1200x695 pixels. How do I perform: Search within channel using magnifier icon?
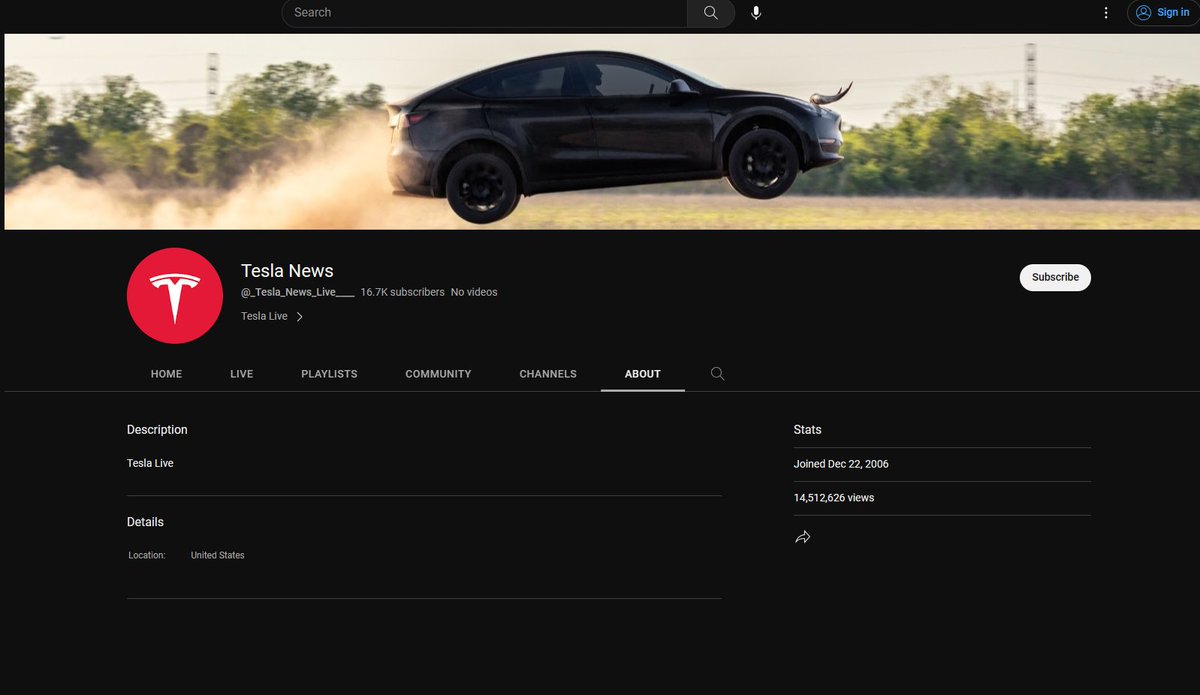(x=717, y=373)
